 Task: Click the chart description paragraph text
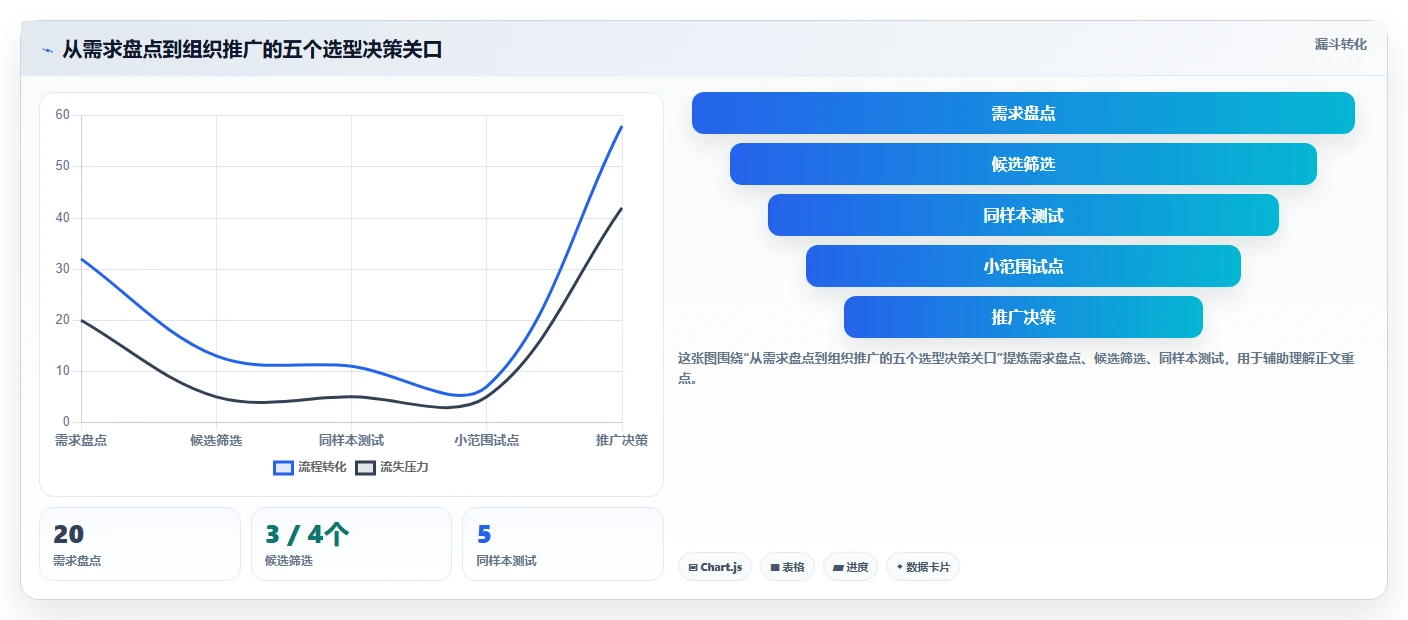(1016, 368)
